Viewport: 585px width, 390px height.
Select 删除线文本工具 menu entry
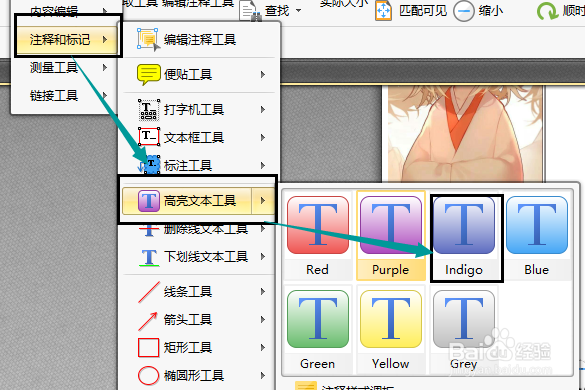click(198, 229)
